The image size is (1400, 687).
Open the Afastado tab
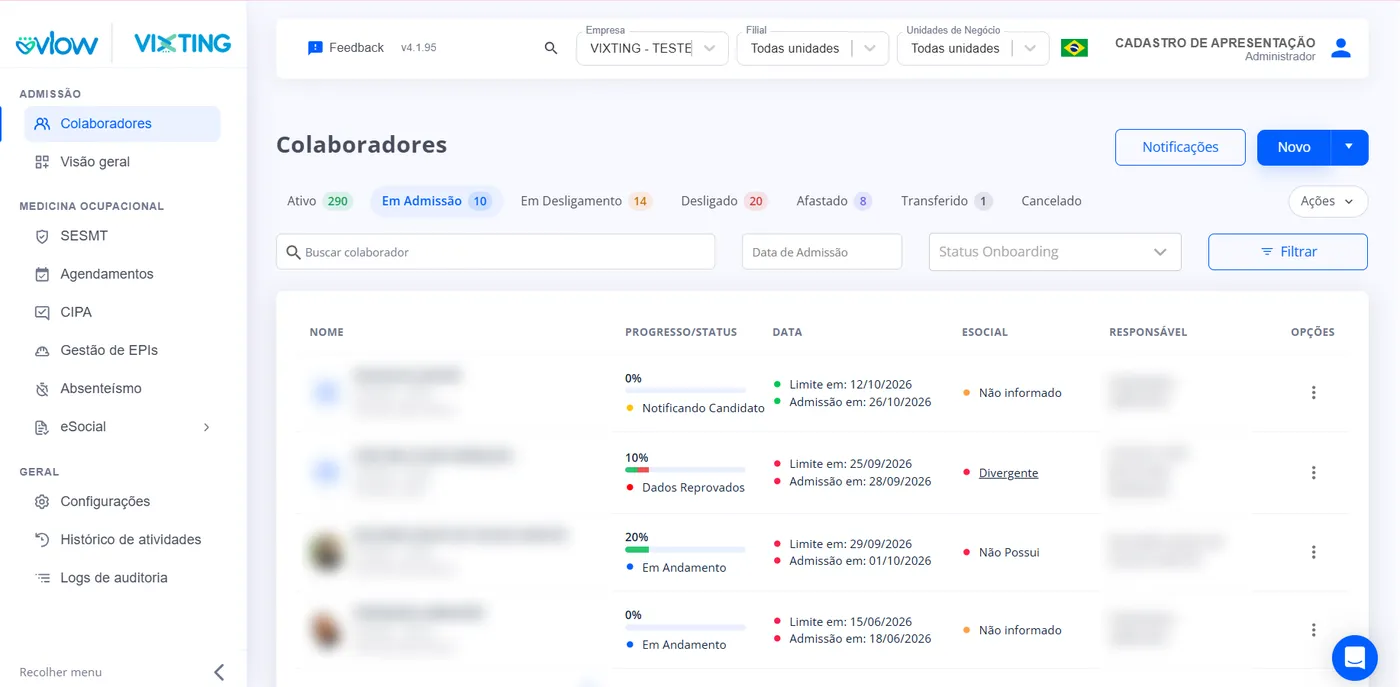[x=834, y=201]
